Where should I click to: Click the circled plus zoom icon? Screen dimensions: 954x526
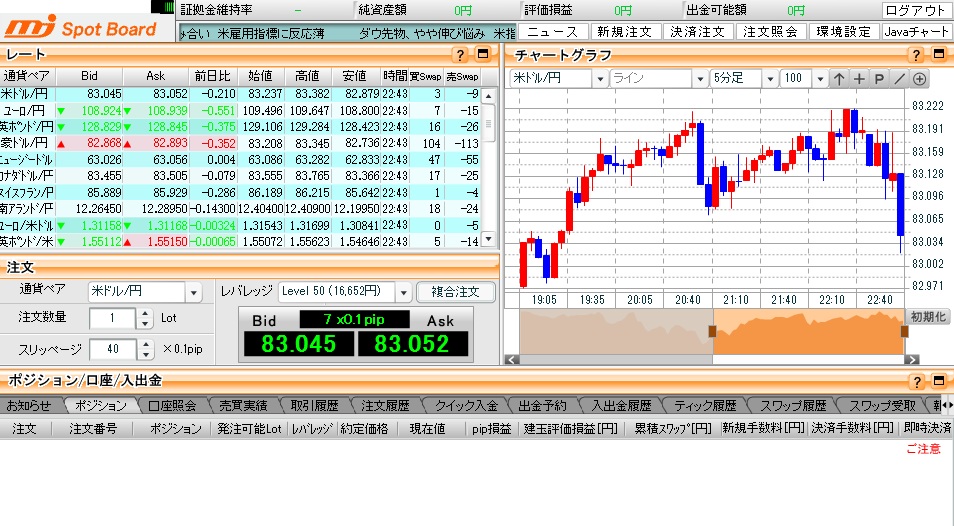click(x=919, y=78)
